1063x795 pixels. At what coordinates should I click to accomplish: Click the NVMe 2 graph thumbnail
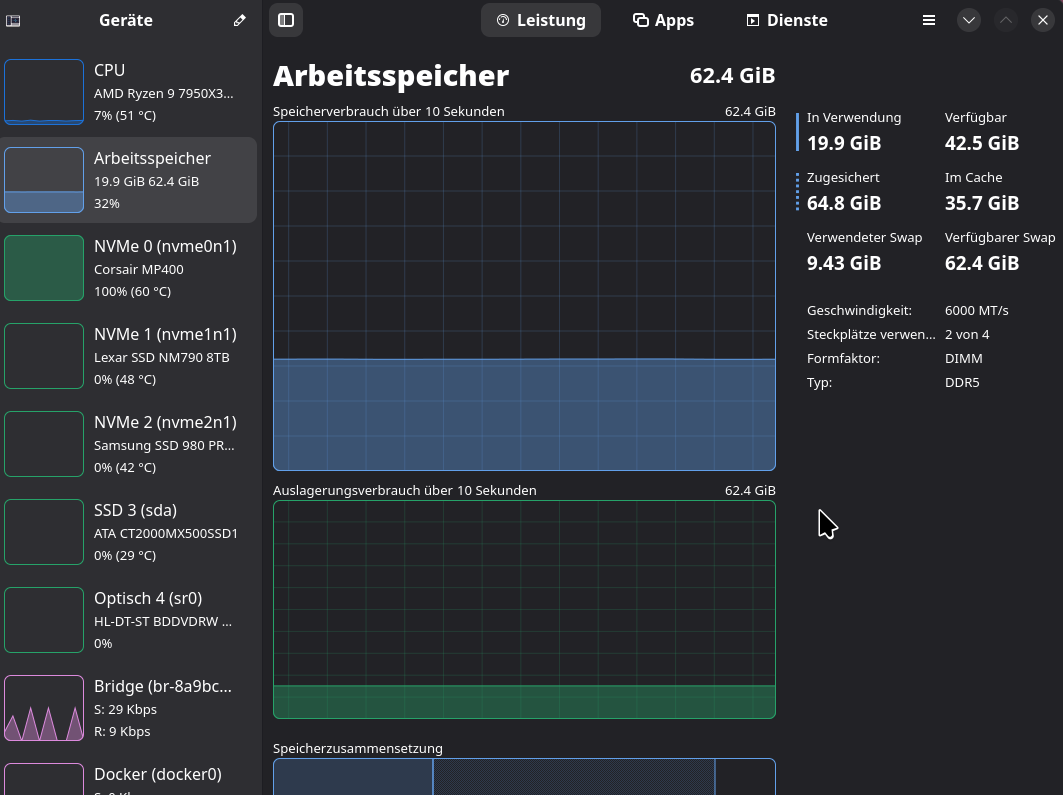(44, 444)
